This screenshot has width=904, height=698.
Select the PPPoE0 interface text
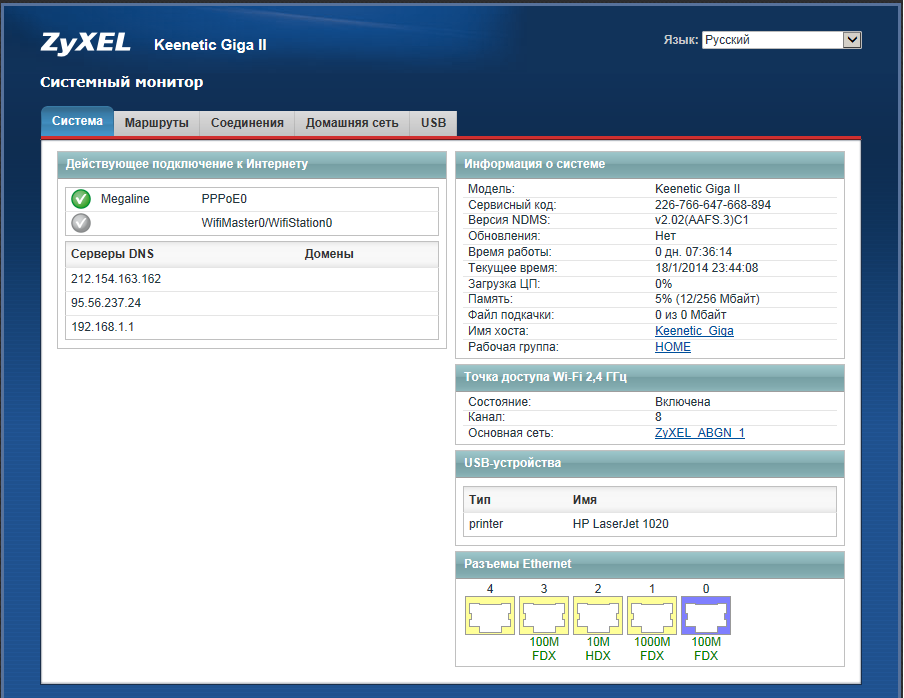coord(224,199)
